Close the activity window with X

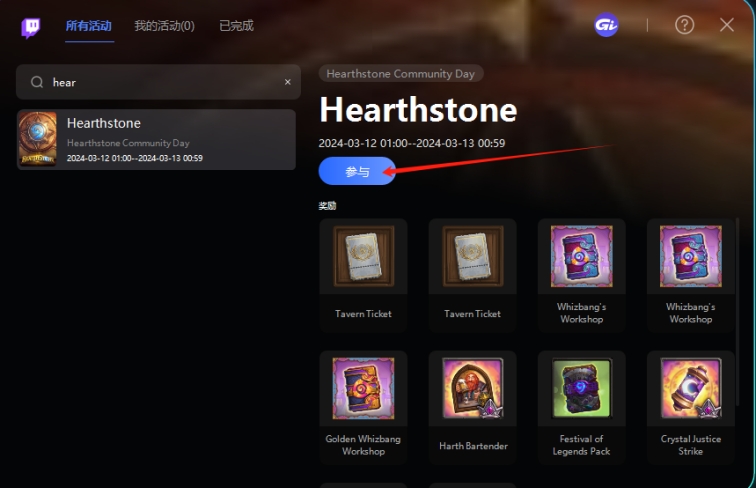click(x=727, y=25)
